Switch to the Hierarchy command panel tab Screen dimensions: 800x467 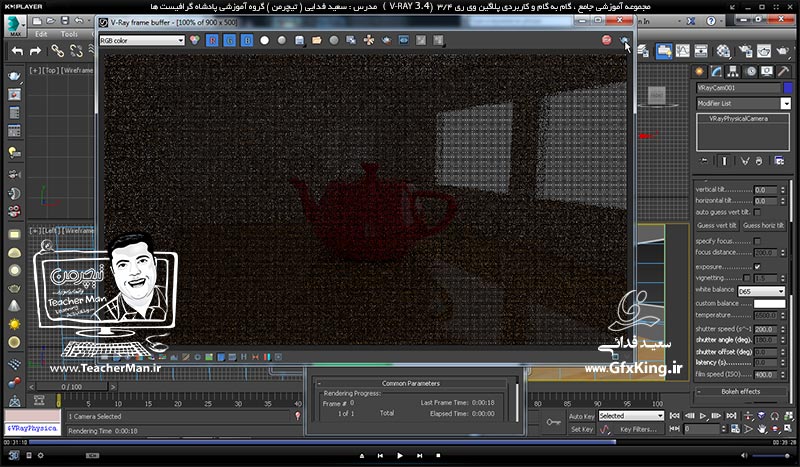[733, 71]
